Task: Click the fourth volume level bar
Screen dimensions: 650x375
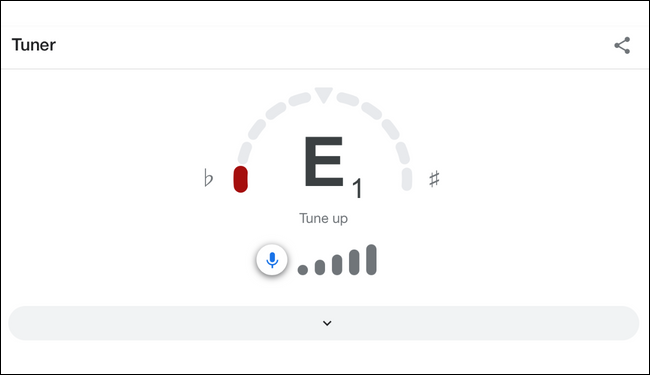Action: [x=354, y=262]
